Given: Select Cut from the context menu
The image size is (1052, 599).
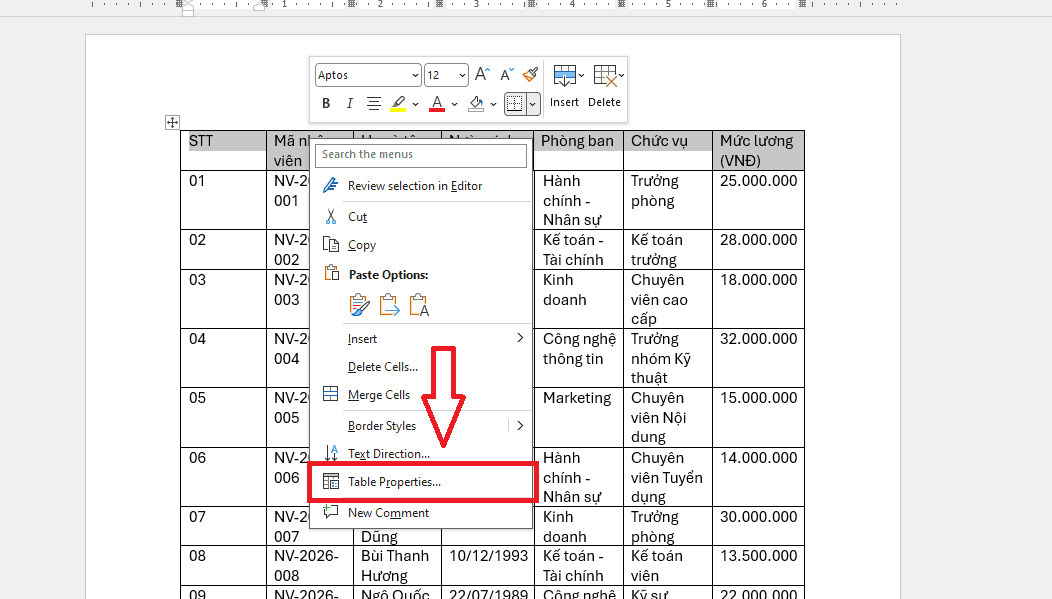Looking at the screenshot, I should [421, 217].
